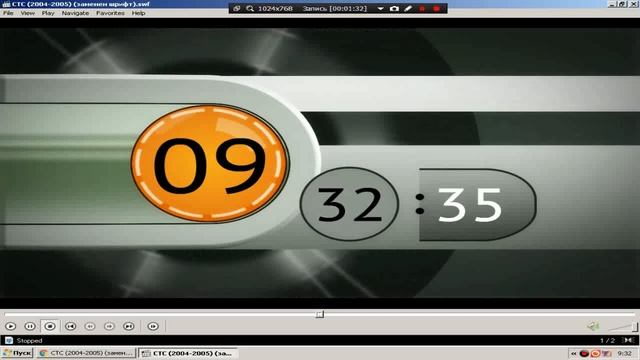Click the Play button in playback controls
The image size is (640, 360).
[x=11, y=326]
